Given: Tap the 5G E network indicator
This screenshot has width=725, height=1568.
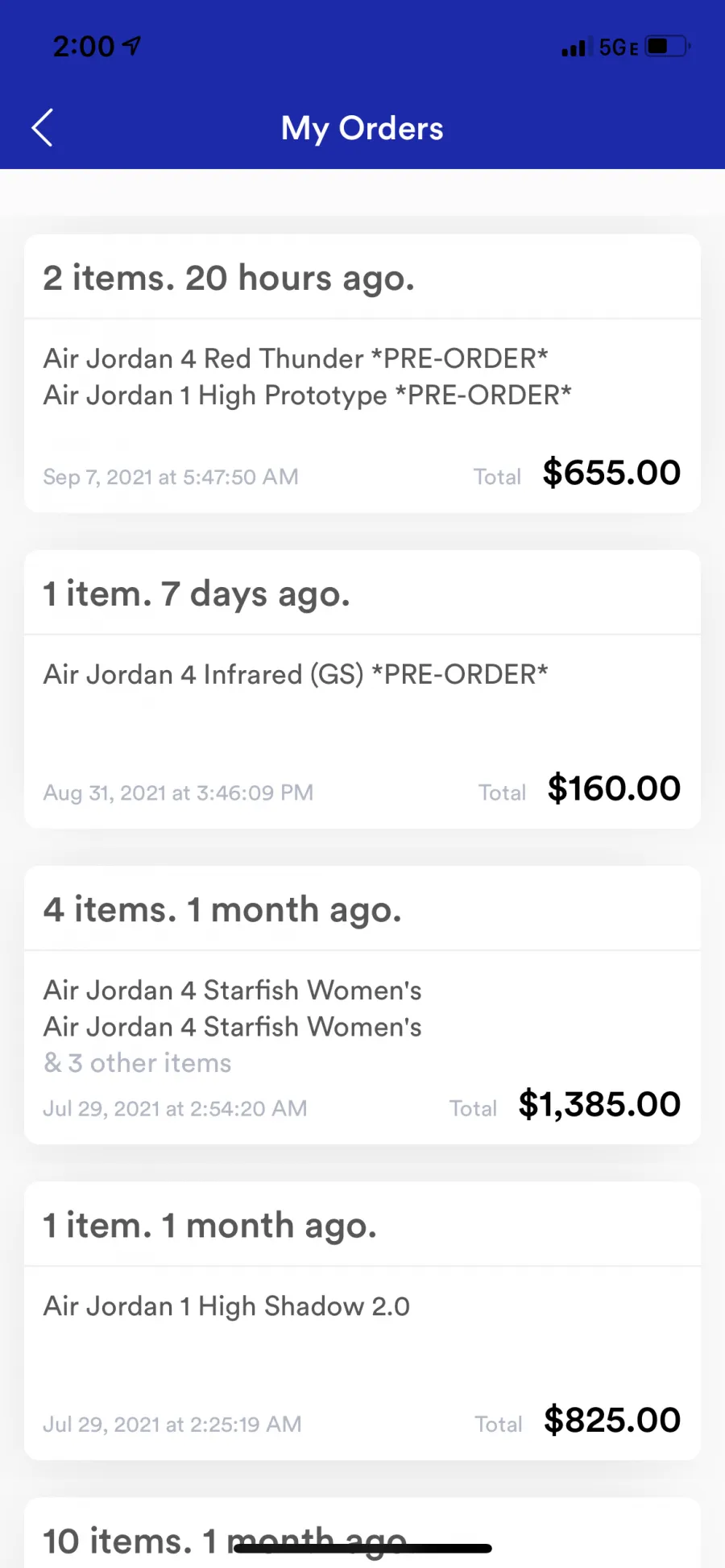Looking at the screenshot, I should [618, 48].
